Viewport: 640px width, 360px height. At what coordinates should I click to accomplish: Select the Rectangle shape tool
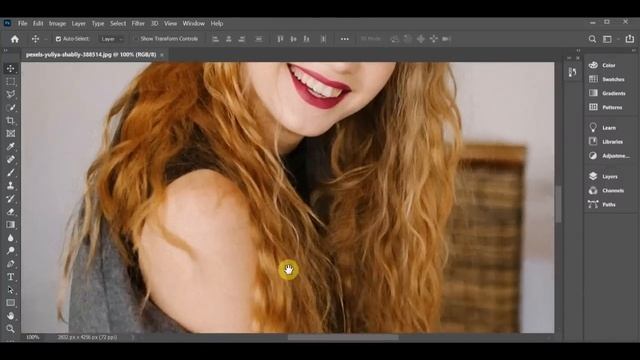tap(11, 303)
